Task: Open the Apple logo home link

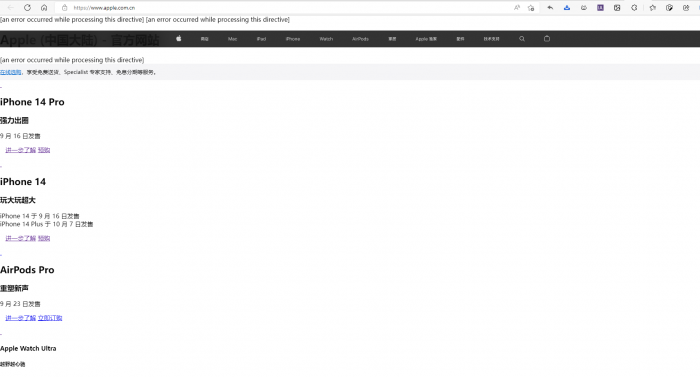Action: pyautogui.click(x=179, y=38)
